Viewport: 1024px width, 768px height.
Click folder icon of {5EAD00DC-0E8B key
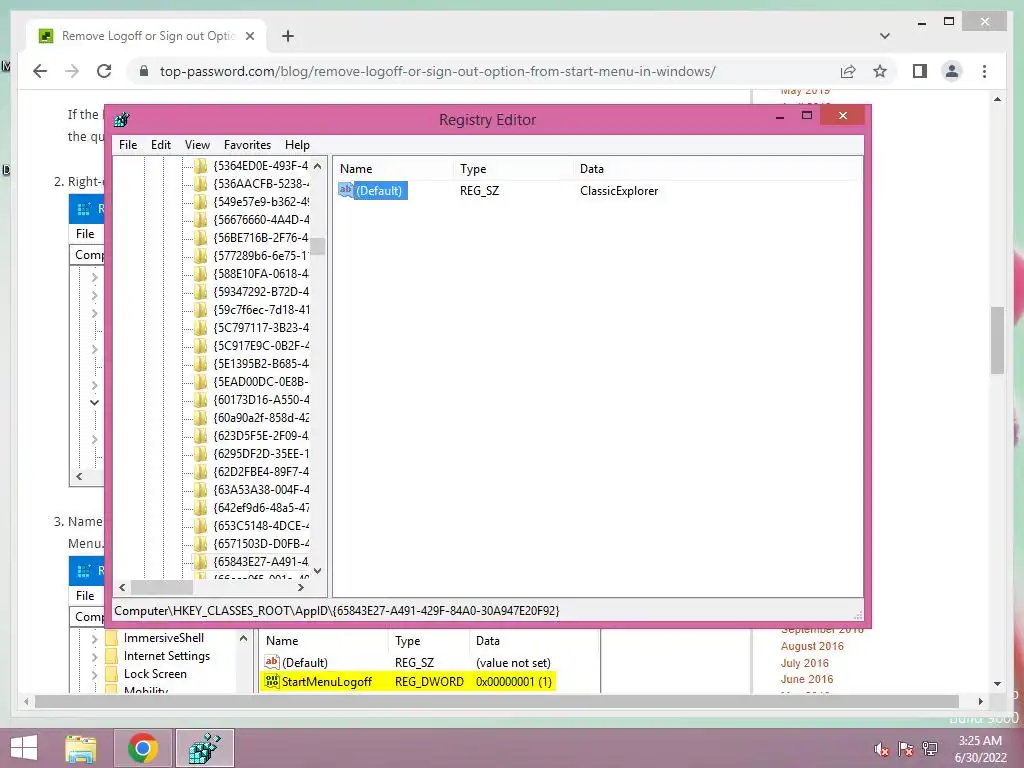click(200, 381)
